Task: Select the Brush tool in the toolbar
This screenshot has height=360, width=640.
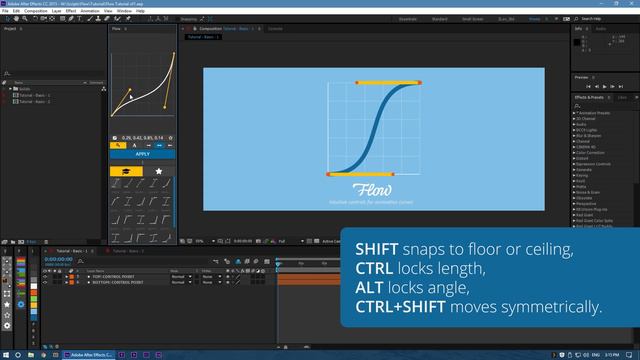Action: tap(90, 19)
